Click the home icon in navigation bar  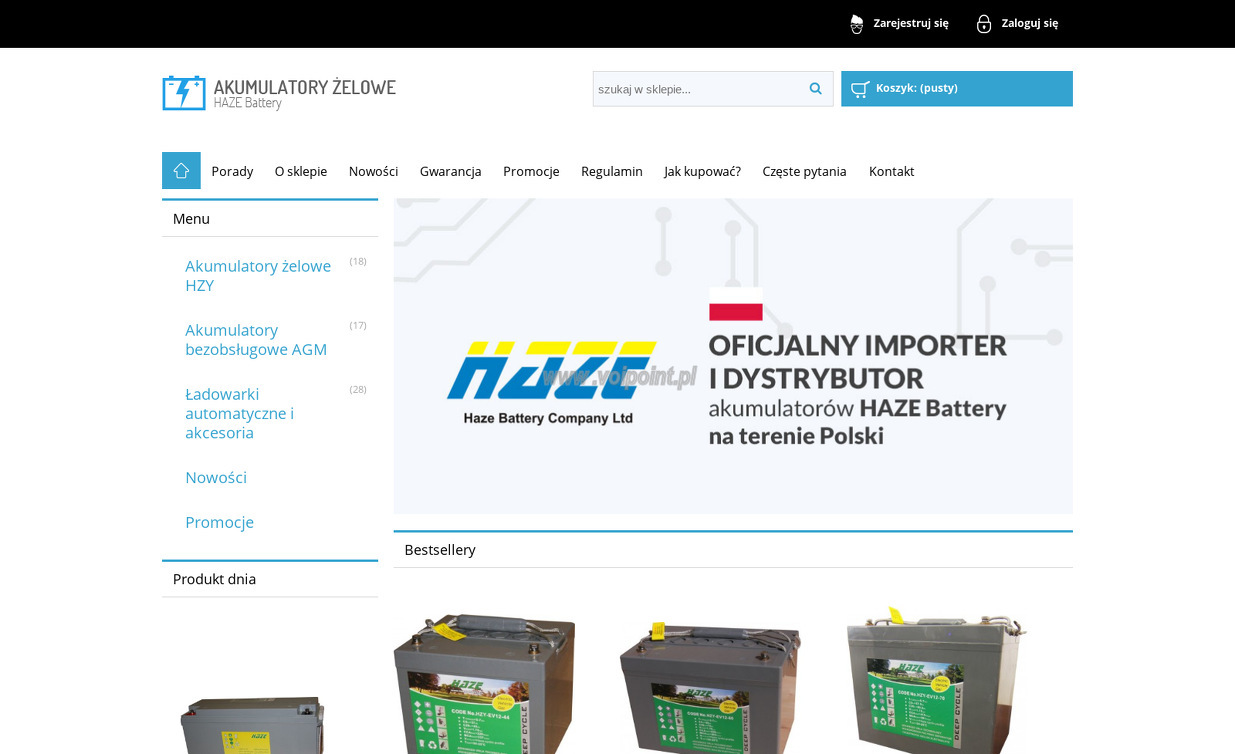(x=181, y=171)
